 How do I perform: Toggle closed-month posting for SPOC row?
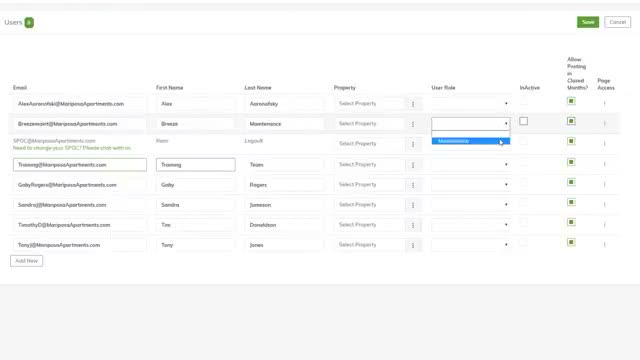tap(571, 141)
